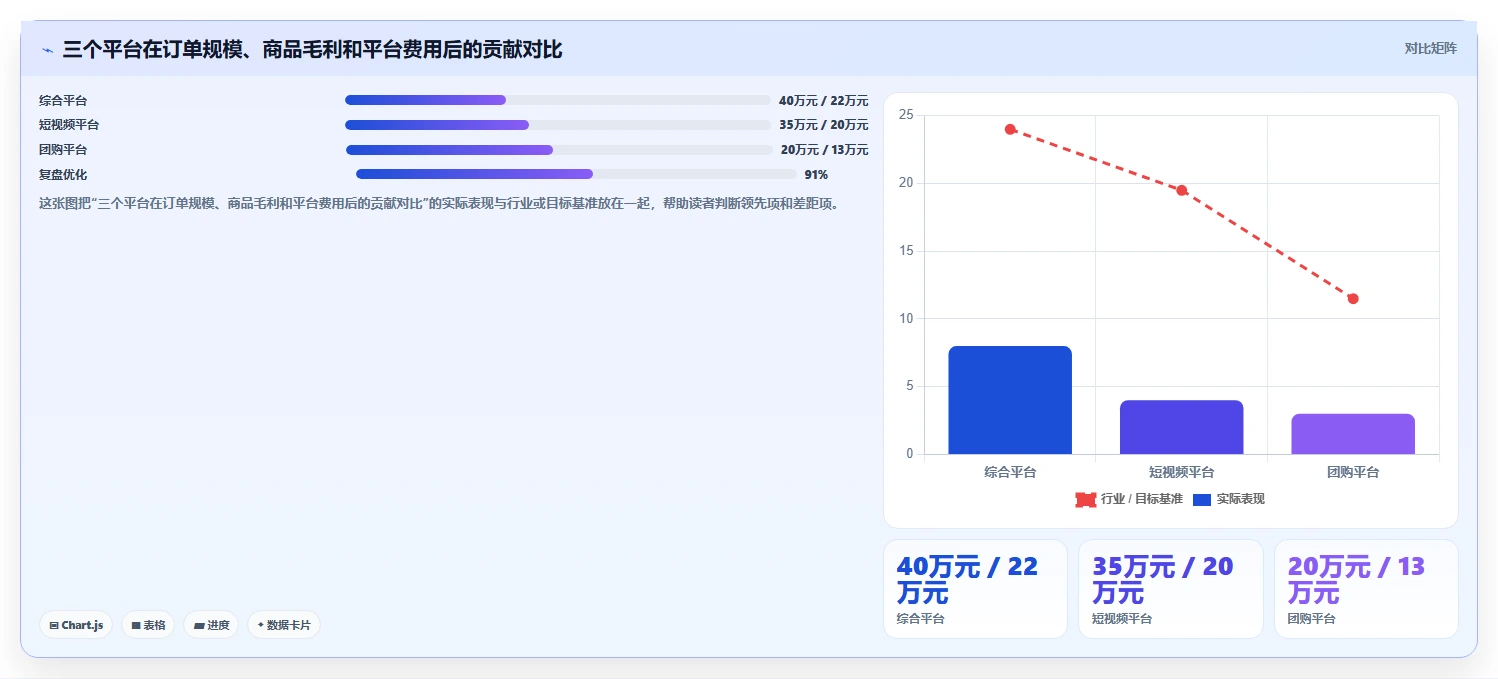This screenshot has width=1498, height=679.
Task: Click the 对比矩阵 label in the header
Action: [1431, 48]
